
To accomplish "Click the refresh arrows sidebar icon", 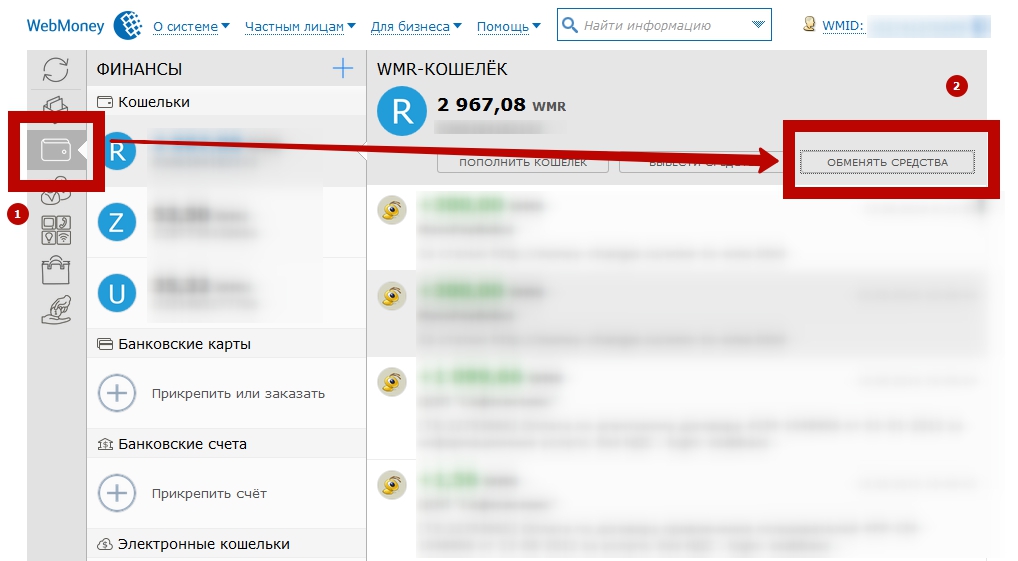I will pyautogui.click(x=56, y=69).
